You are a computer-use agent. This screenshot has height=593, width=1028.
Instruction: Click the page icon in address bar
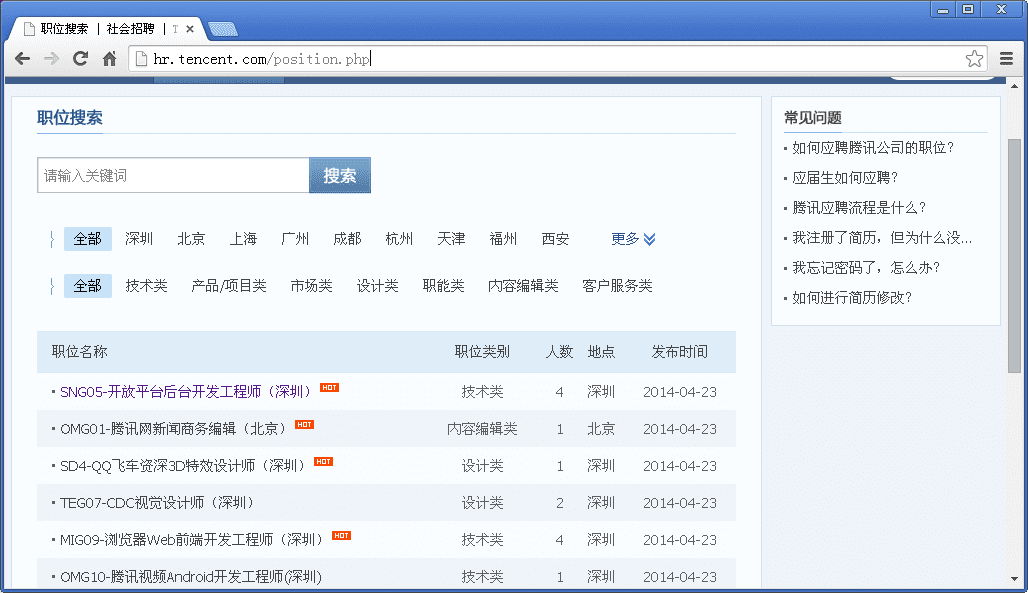tap(141, 58)
